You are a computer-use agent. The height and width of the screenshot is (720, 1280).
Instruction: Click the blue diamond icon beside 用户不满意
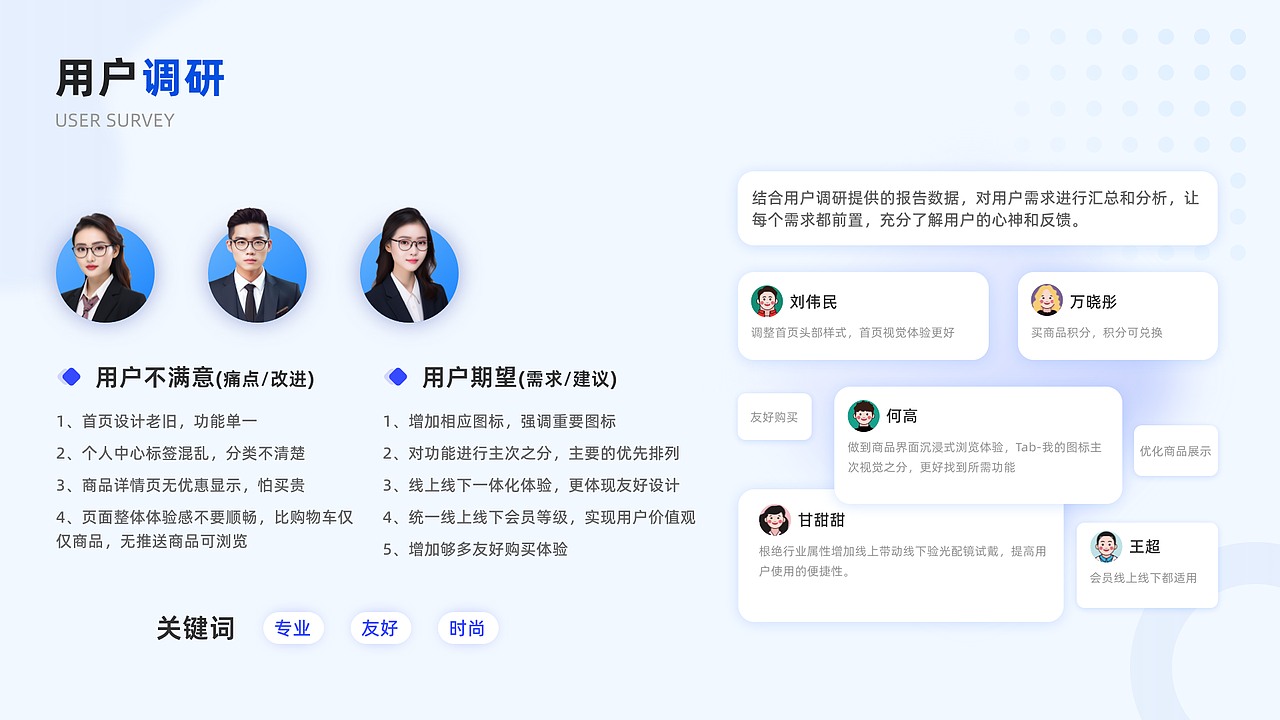[x=70, y=377]
